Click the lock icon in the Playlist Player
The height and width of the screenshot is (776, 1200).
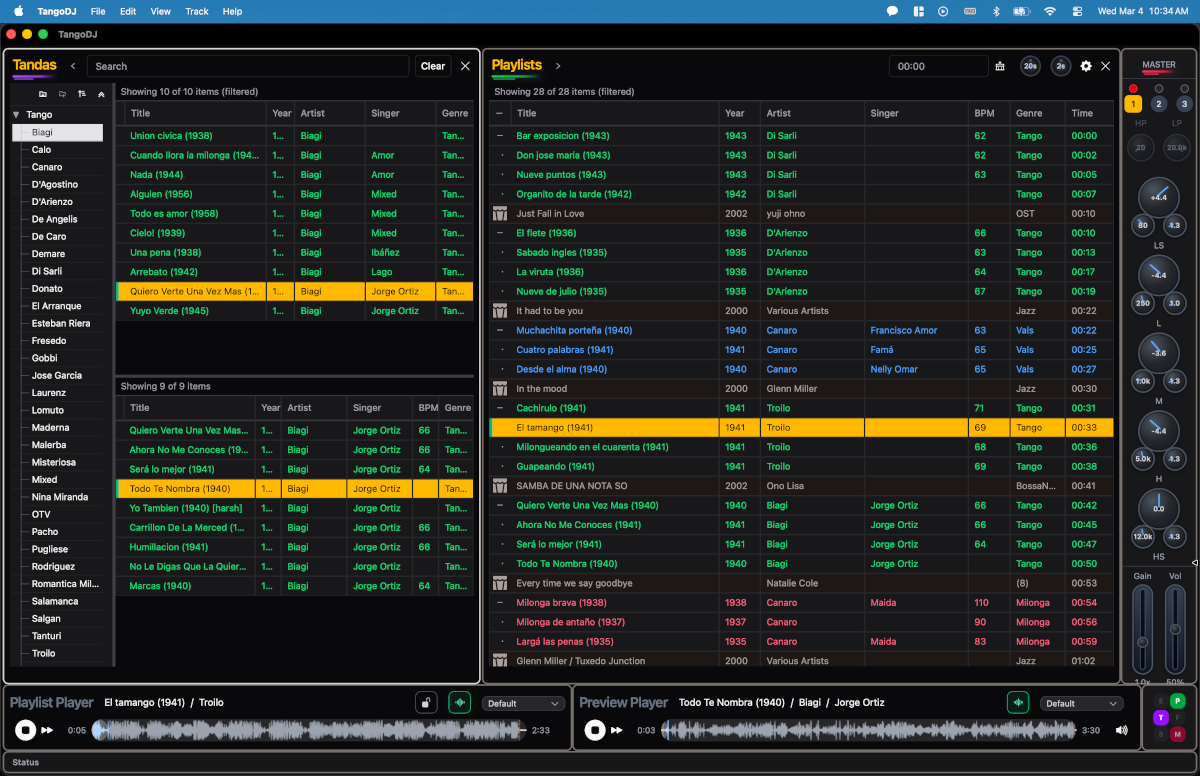pyautogui.click(x=427, y=703)
